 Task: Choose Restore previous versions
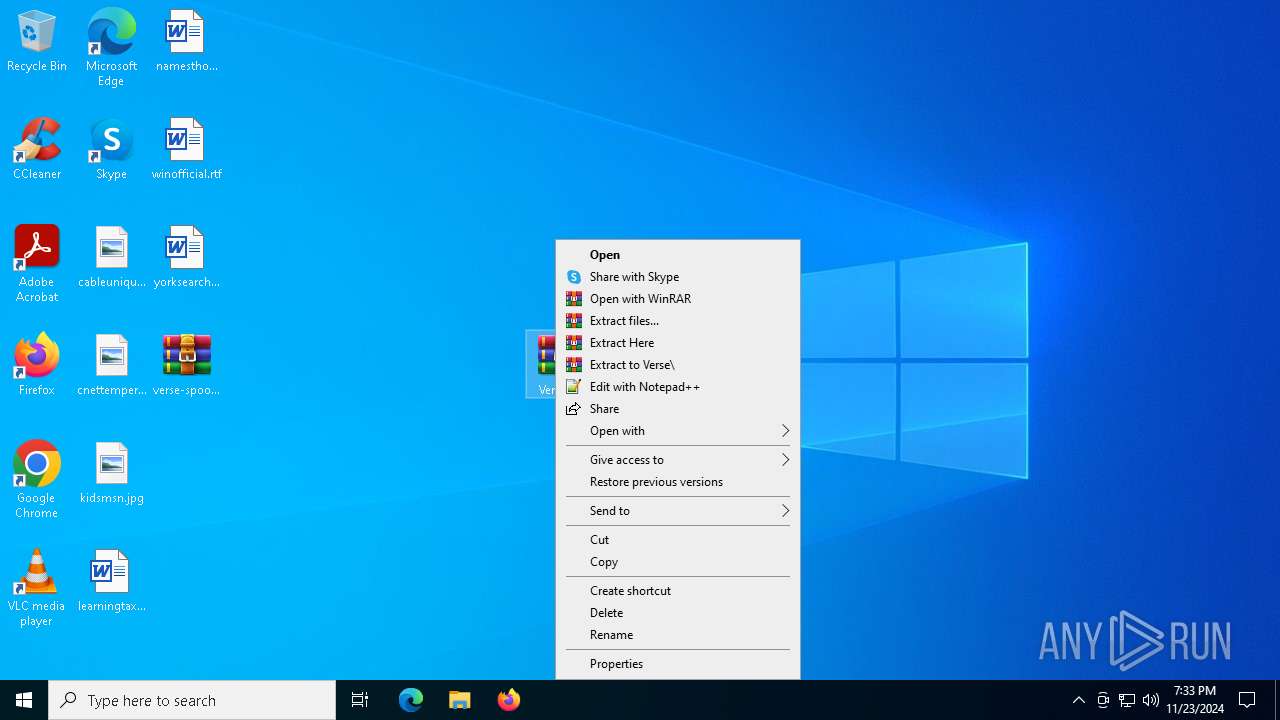coord(678,482)
